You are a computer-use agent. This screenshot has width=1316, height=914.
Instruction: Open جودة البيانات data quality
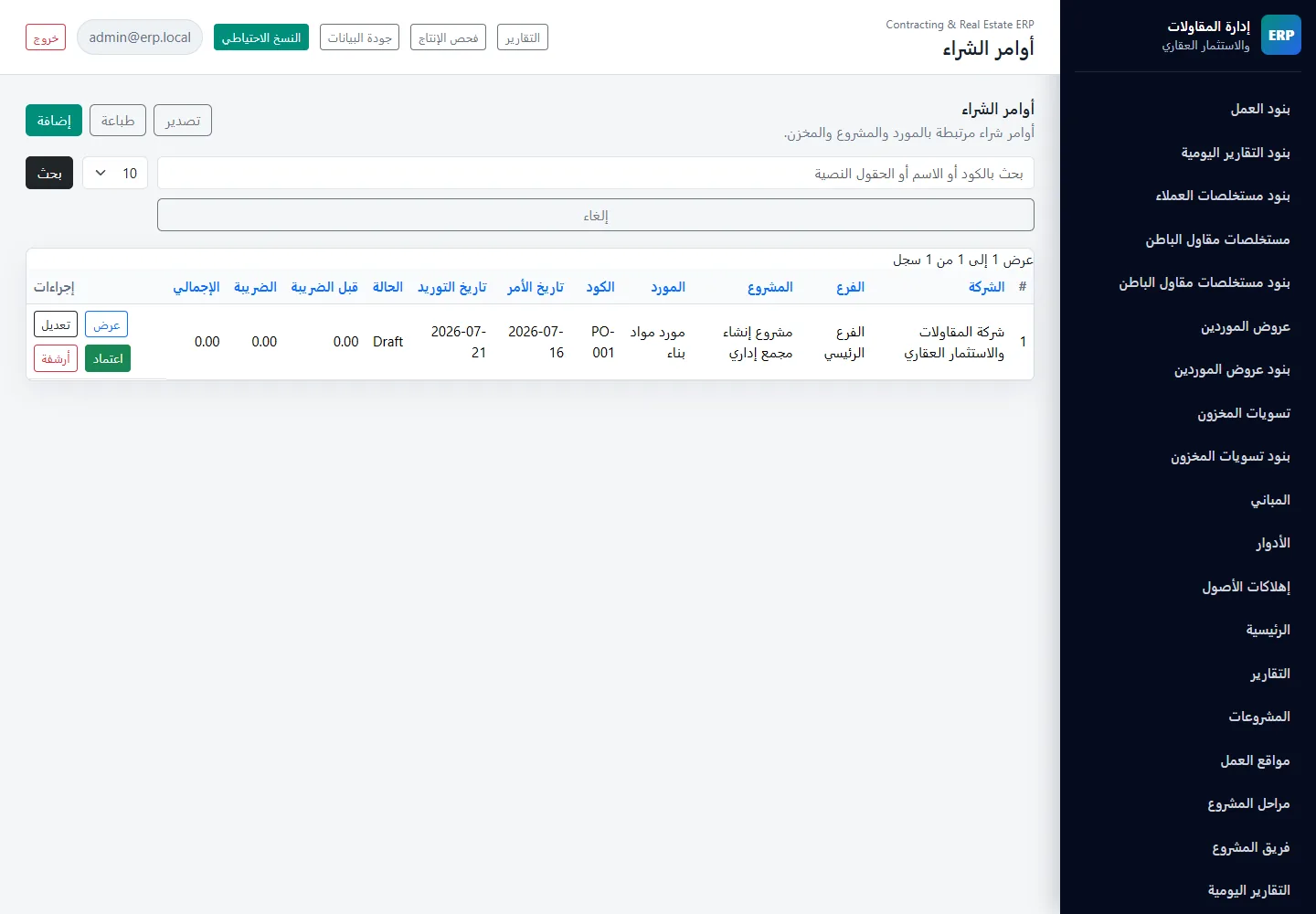[360, 37]
